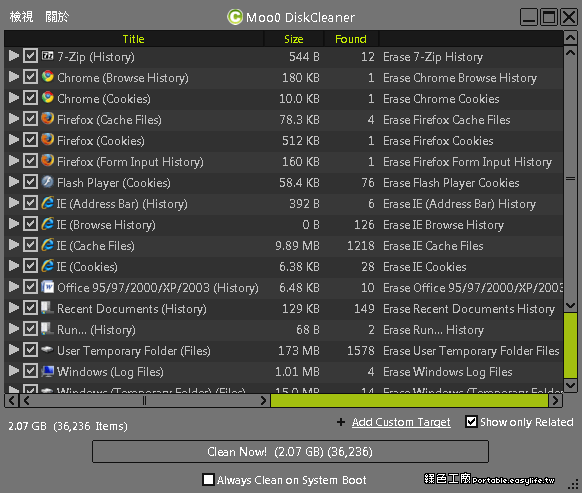
Task: Uncheck the Windows (Log Files) checkbox
Action: [30, 371]
